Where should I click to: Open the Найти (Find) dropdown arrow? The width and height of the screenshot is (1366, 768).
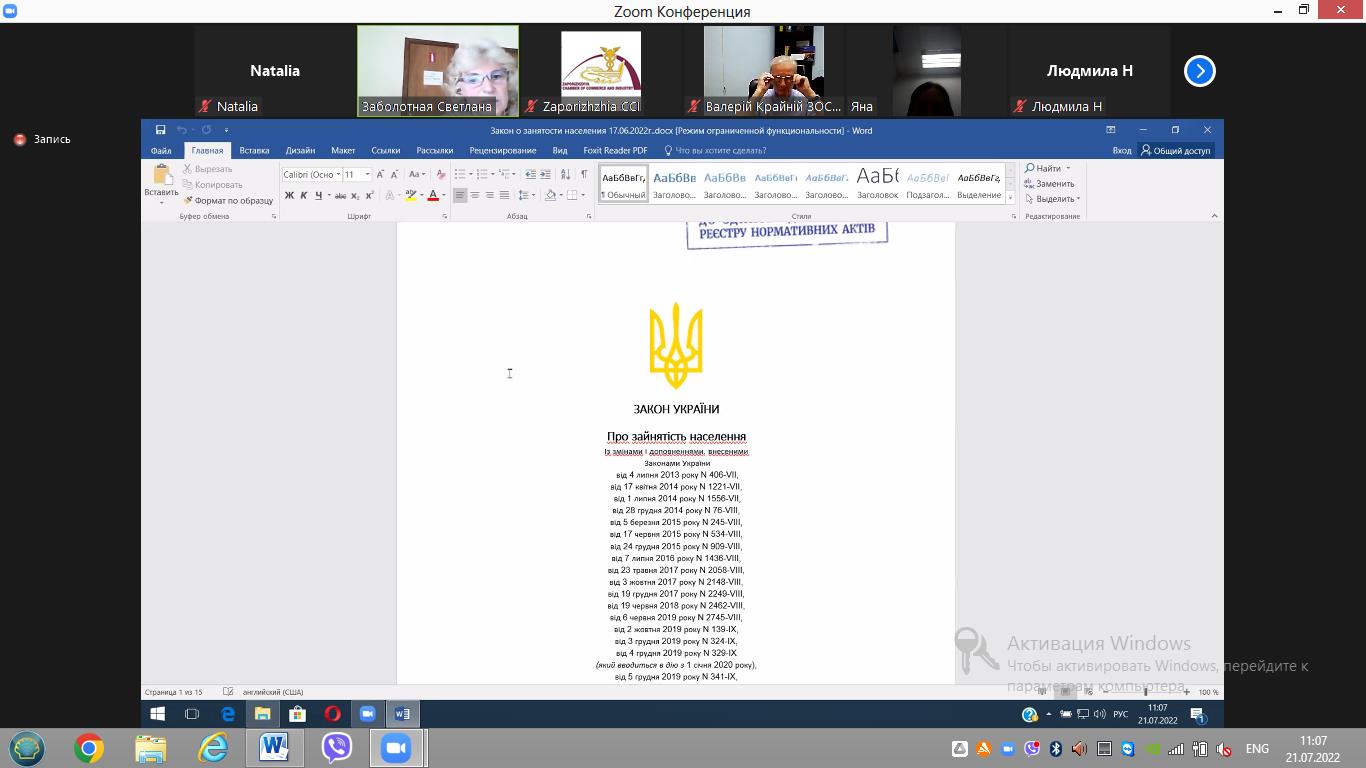[x=1068, y=168]
